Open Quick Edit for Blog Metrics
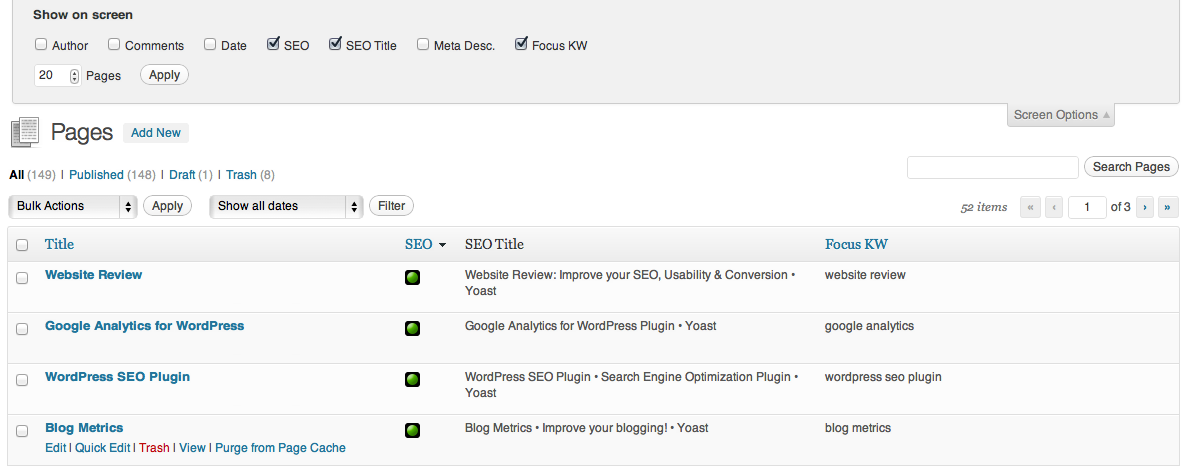This screenshot has width=1188, height=466. [x=103, y=448]
